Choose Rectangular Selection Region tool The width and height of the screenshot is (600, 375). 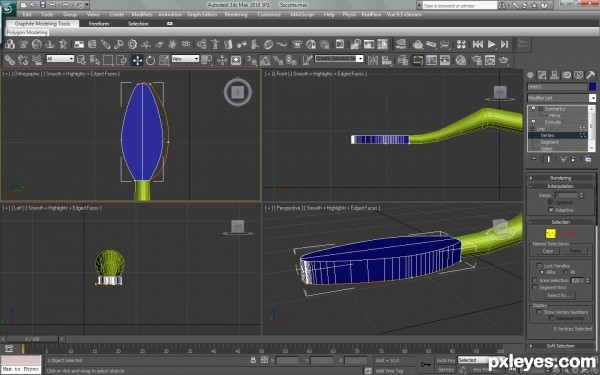(x=108, y=60)
